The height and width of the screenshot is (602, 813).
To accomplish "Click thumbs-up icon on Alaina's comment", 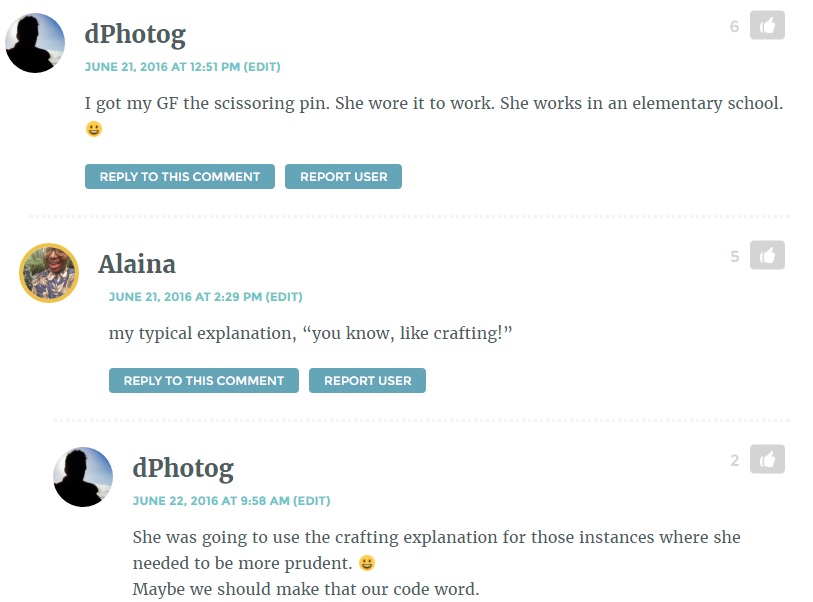I will (767, 255).
